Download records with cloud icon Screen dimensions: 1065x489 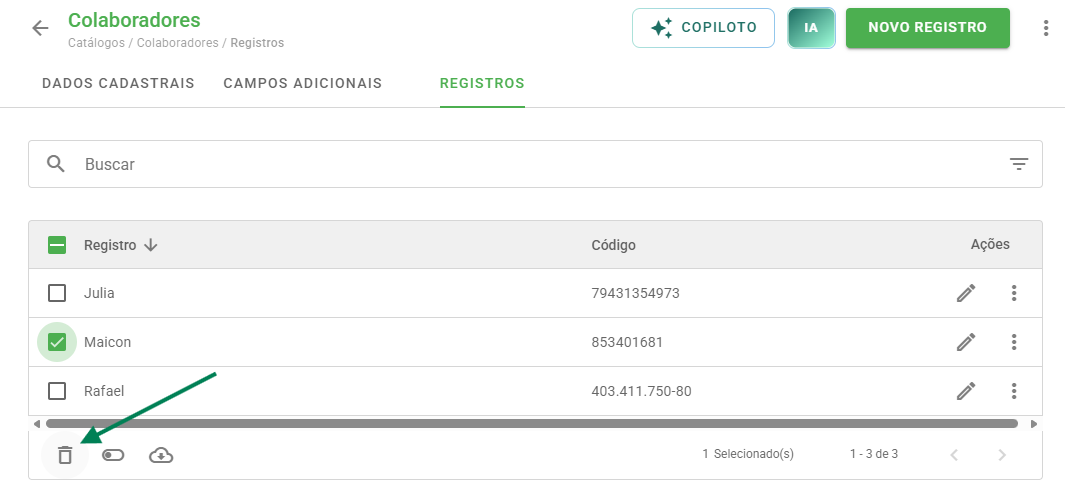[161, 454]
